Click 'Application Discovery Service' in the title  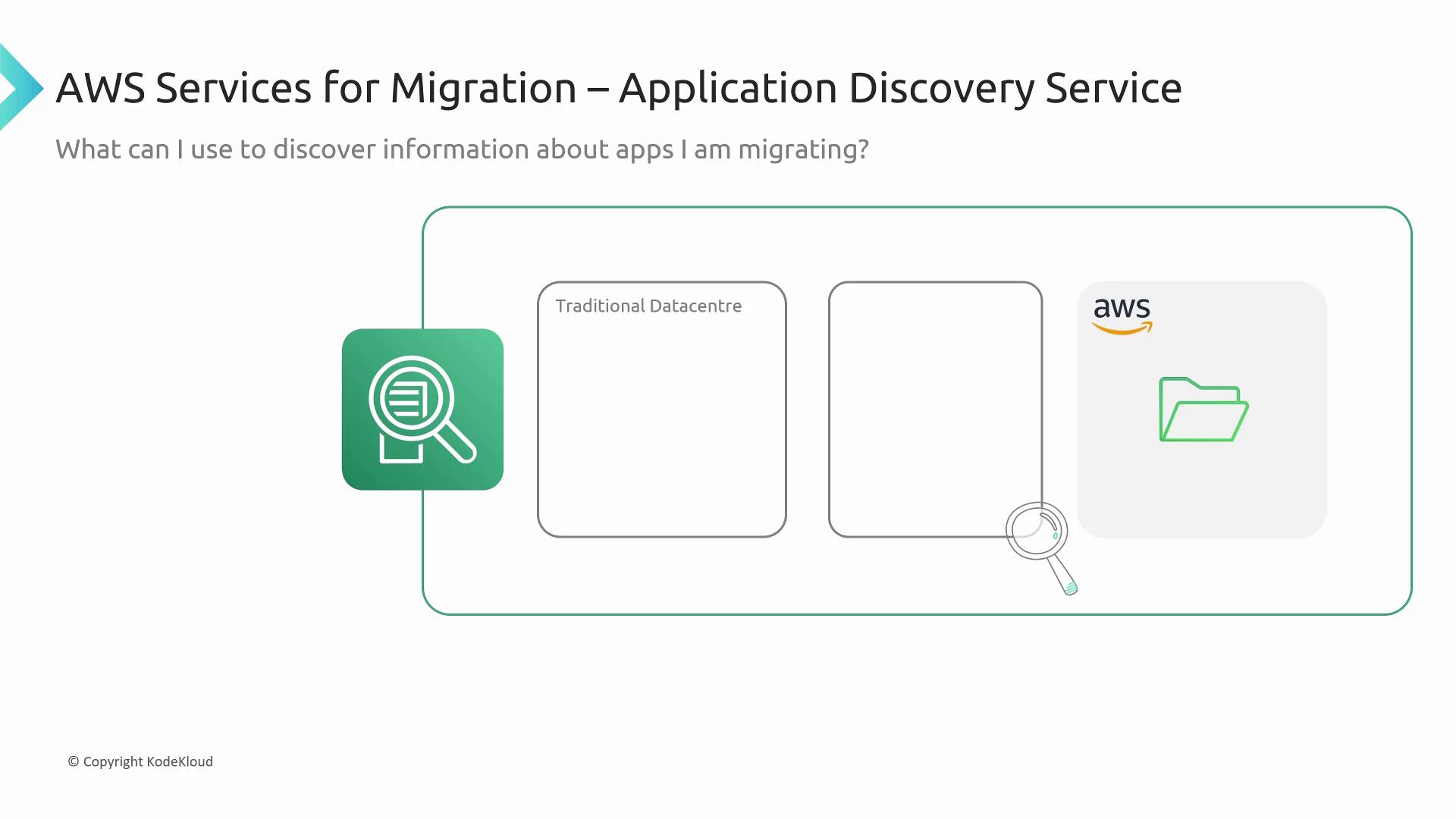[x=900, y=88]
